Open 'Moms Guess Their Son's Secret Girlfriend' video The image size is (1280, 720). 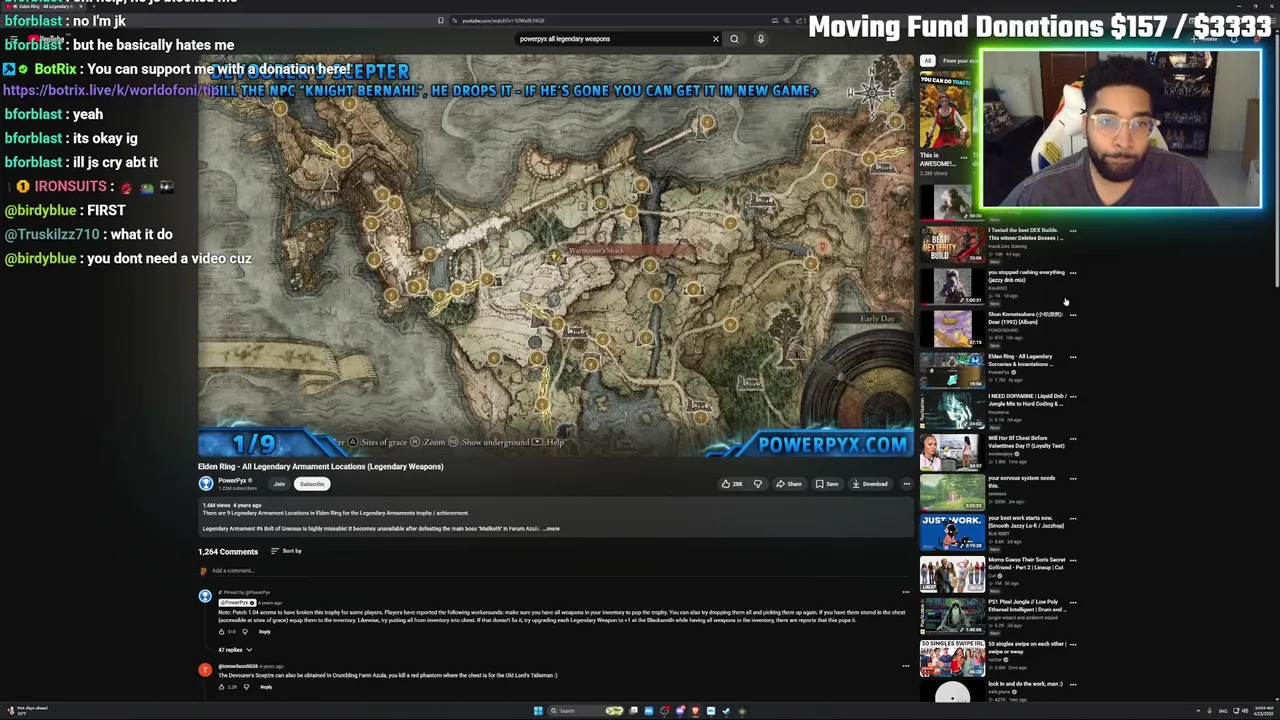click(x=952, y=575)
